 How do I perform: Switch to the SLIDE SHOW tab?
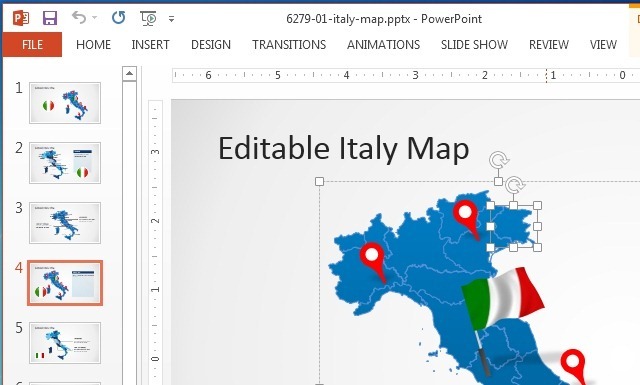coord(474,45)
